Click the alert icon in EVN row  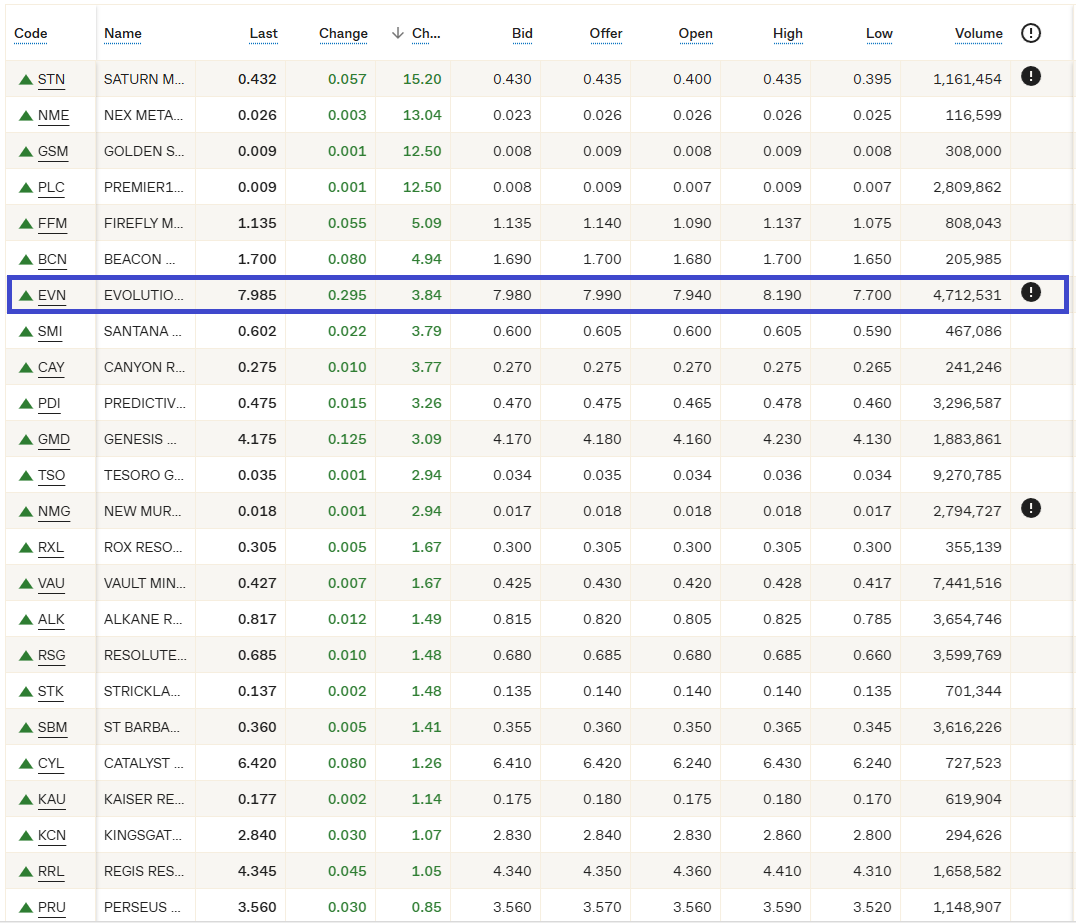(1031, 292)
